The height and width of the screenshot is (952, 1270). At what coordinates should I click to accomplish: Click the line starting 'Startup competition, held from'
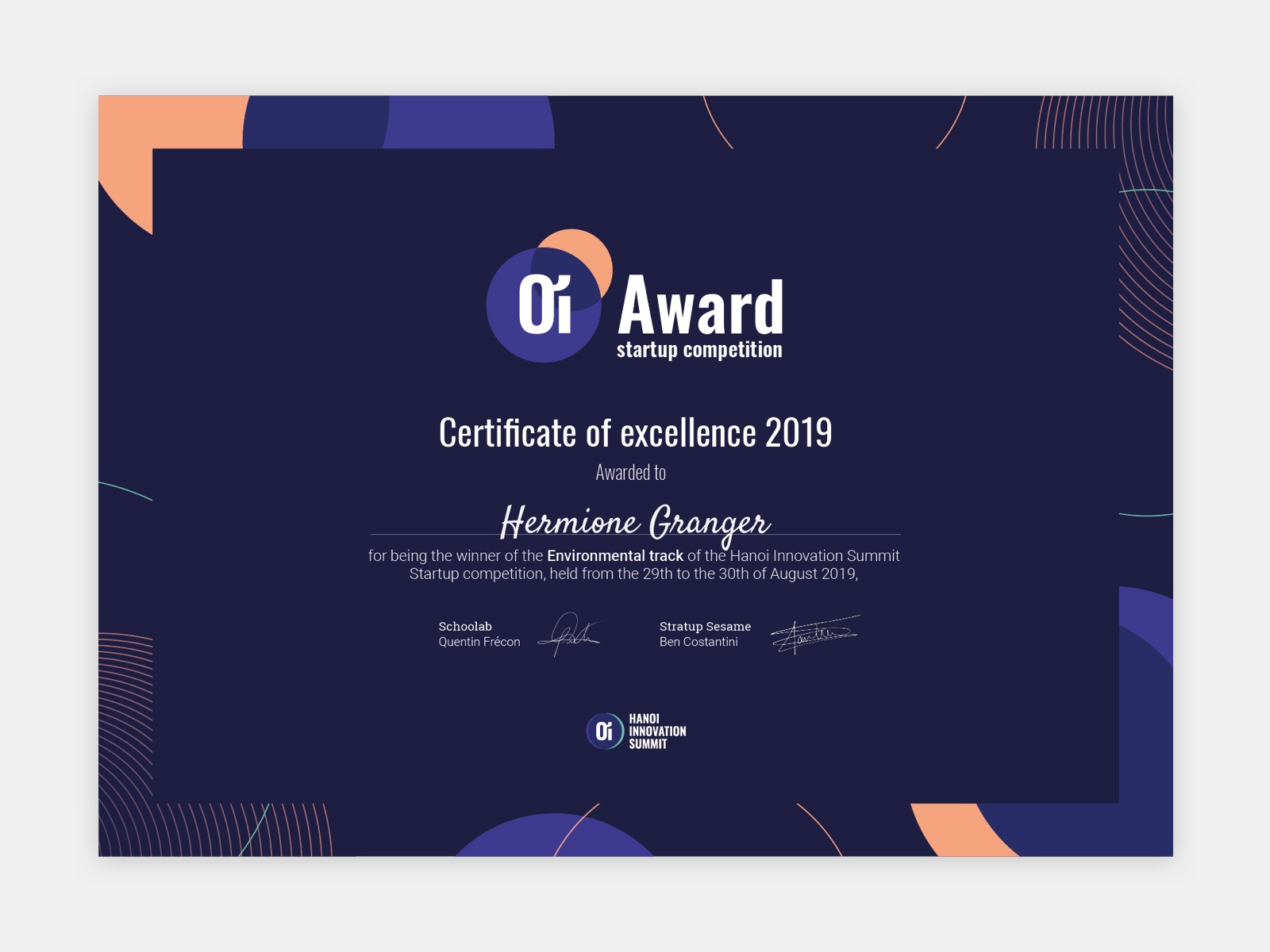pyautogui.click(x=633, y=574)
